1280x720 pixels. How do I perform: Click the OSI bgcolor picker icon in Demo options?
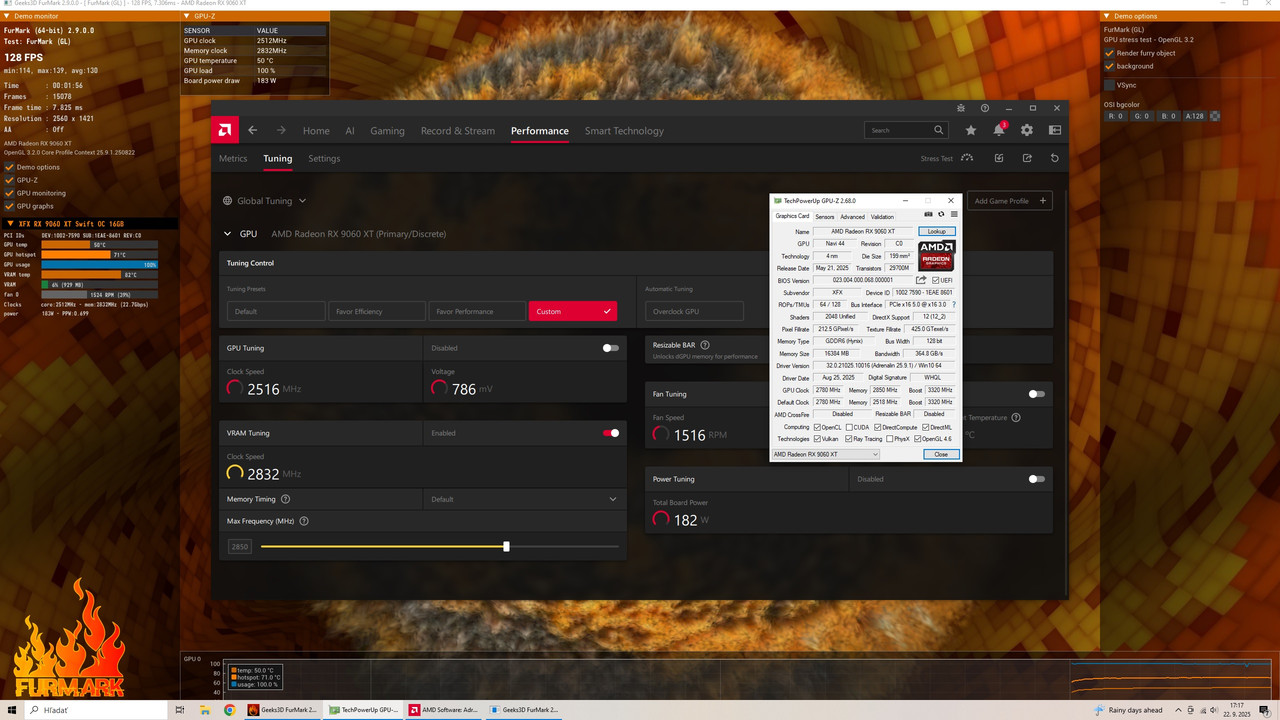[1215, 116]
